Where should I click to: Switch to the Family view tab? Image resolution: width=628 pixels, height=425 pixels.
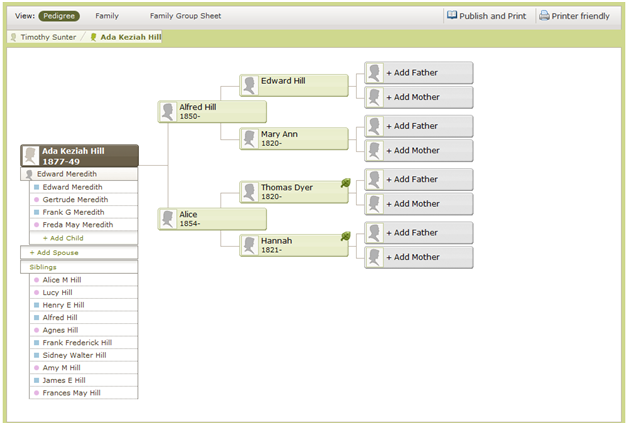107,16
